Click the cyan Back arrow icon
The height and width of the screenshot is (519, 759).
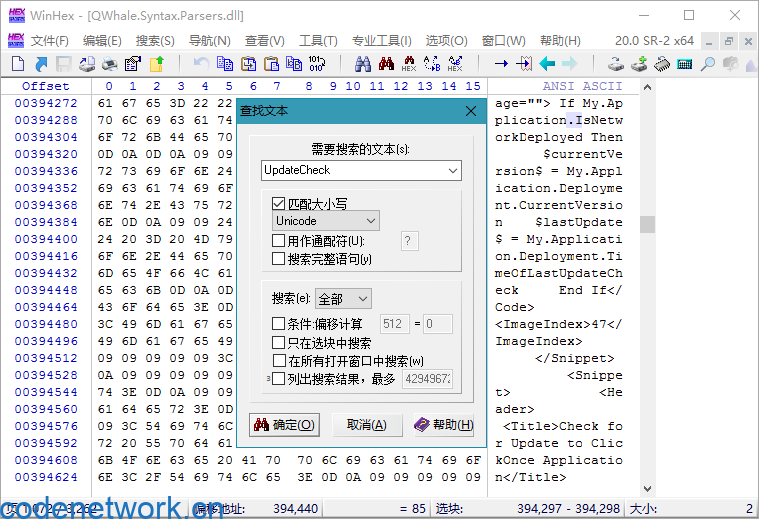tap(547, 63)
